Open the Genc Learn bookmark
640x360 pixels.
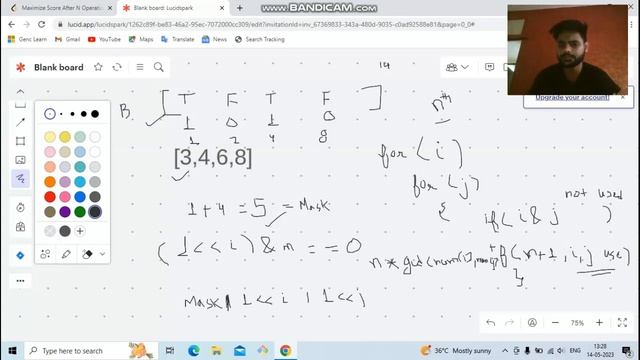[27, 39]
